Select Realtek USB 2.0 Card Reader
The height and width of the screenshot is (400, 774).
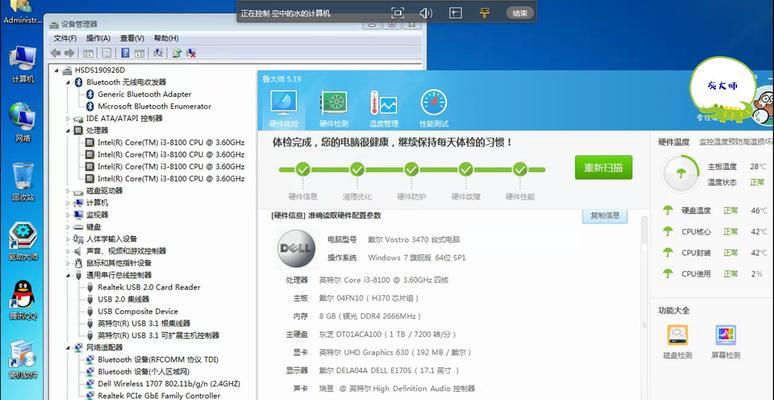click(149, 287)
